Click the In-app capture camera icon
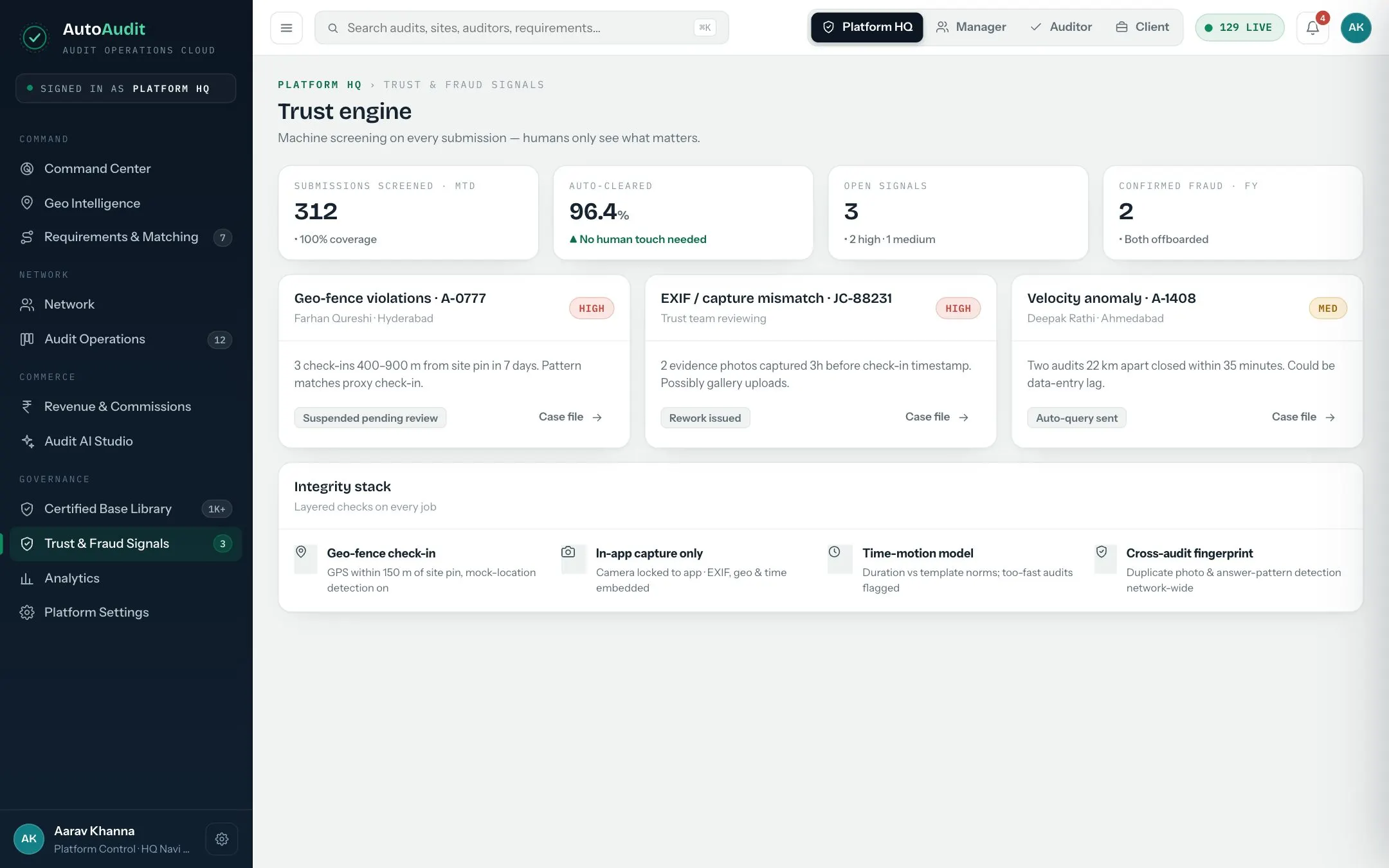 (568, 552)
